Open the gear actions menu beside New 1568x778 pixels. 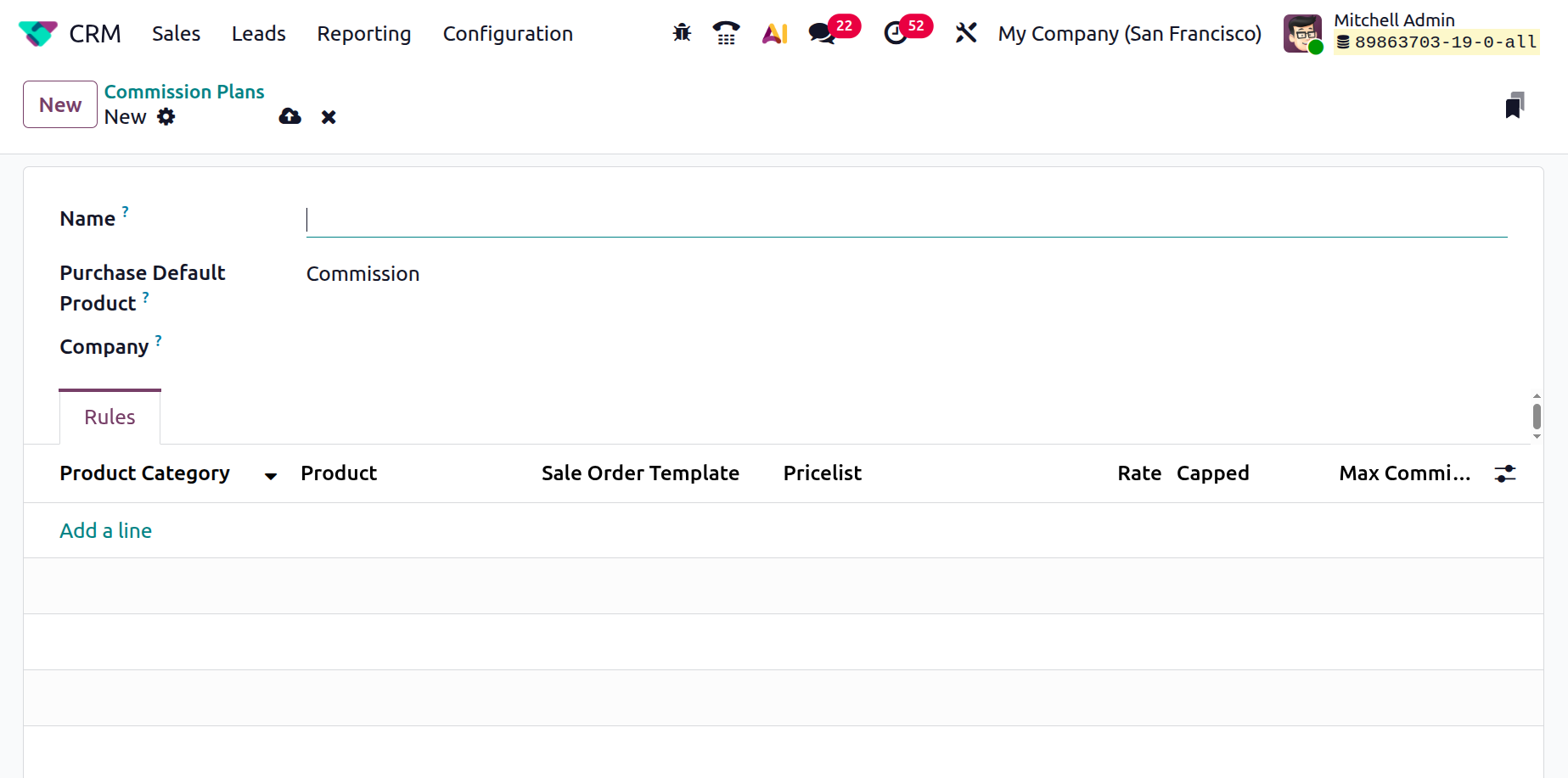pos(166,117)
